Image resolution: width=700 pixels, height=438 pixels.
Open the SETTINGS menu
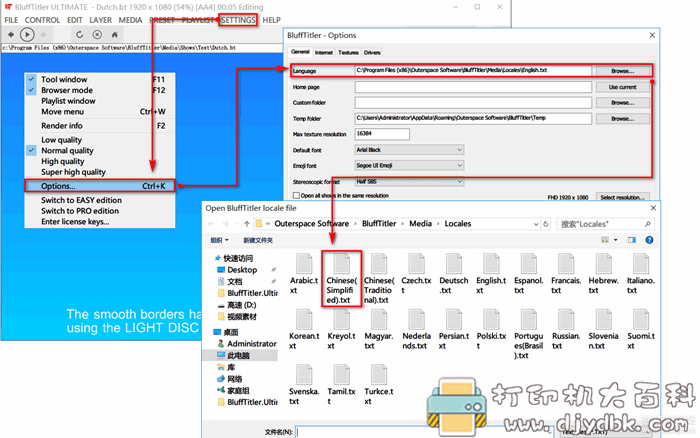[x=238, y=20]
